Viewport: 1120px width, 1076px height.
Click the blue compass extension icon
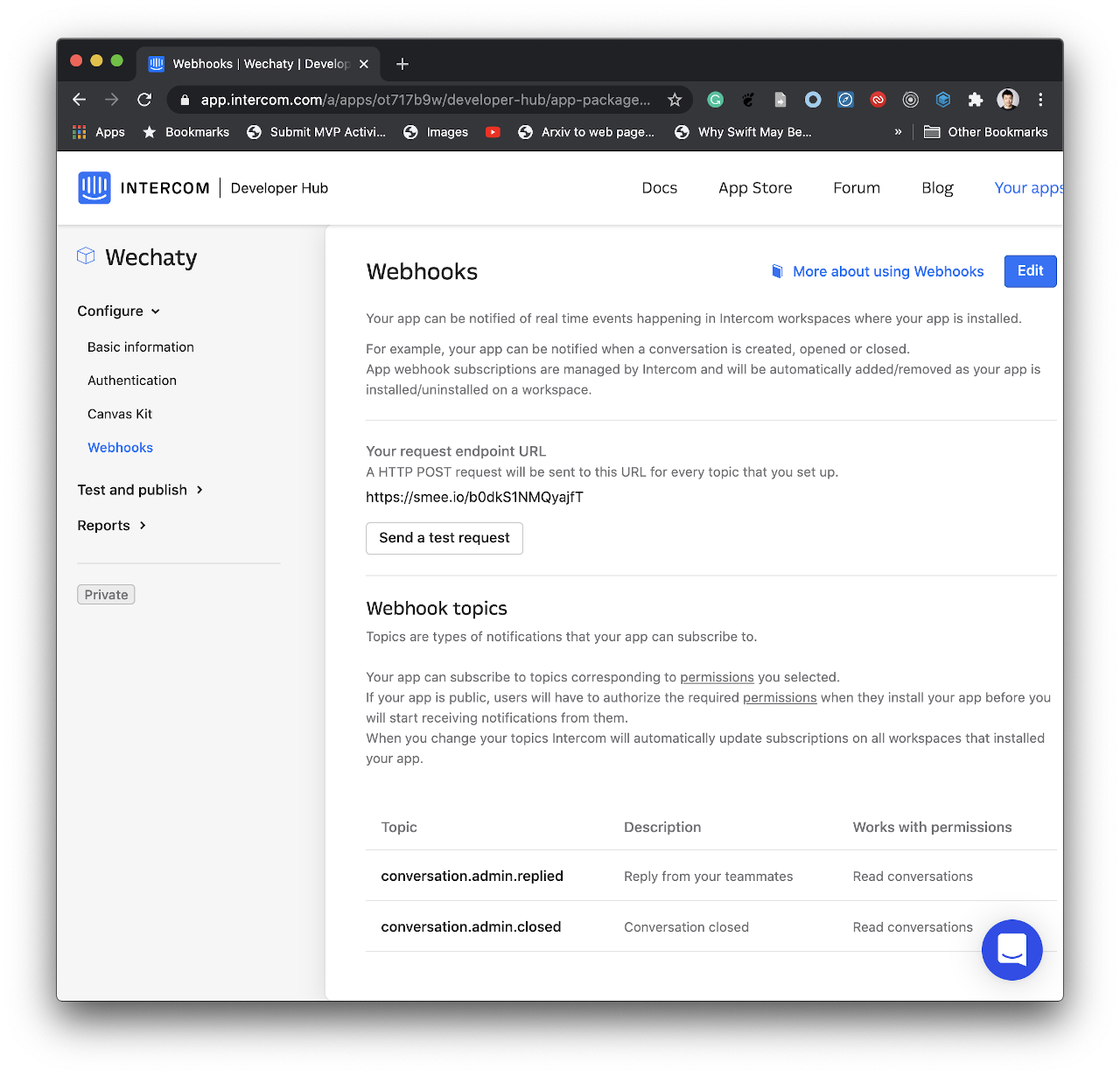point(845,100)
